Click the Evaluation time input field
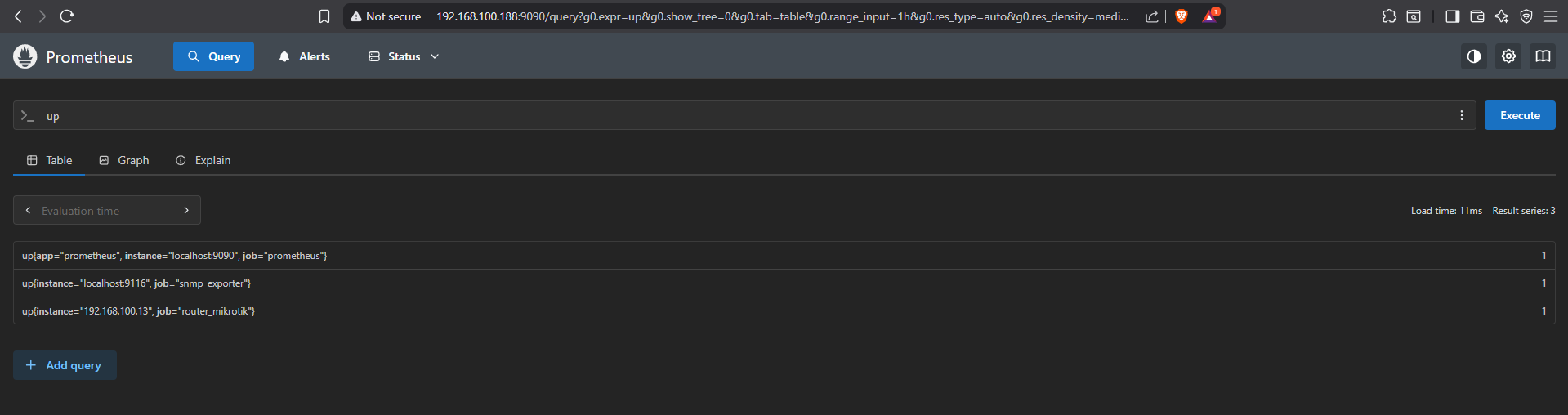The image size is (1568, 415). pos(106,211)
